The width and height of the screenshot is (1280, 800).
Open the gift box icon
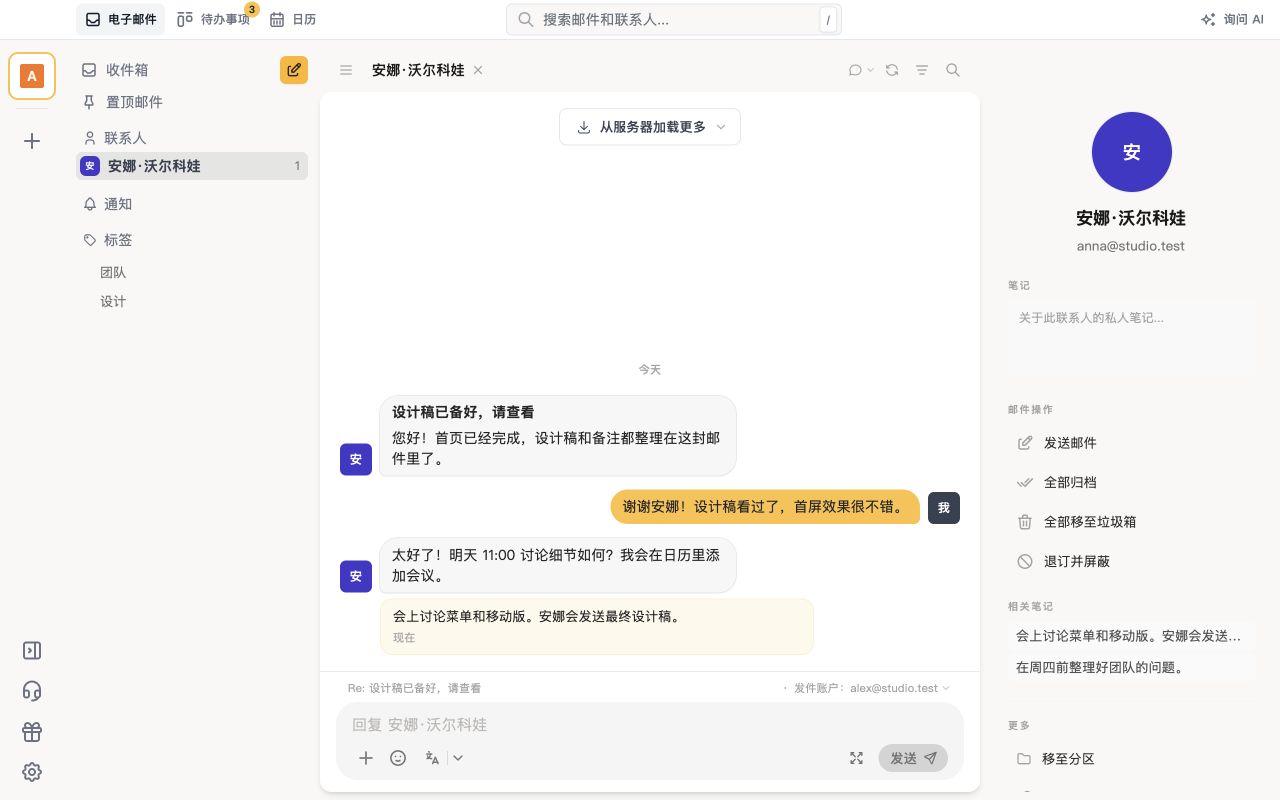coord(32,732)
